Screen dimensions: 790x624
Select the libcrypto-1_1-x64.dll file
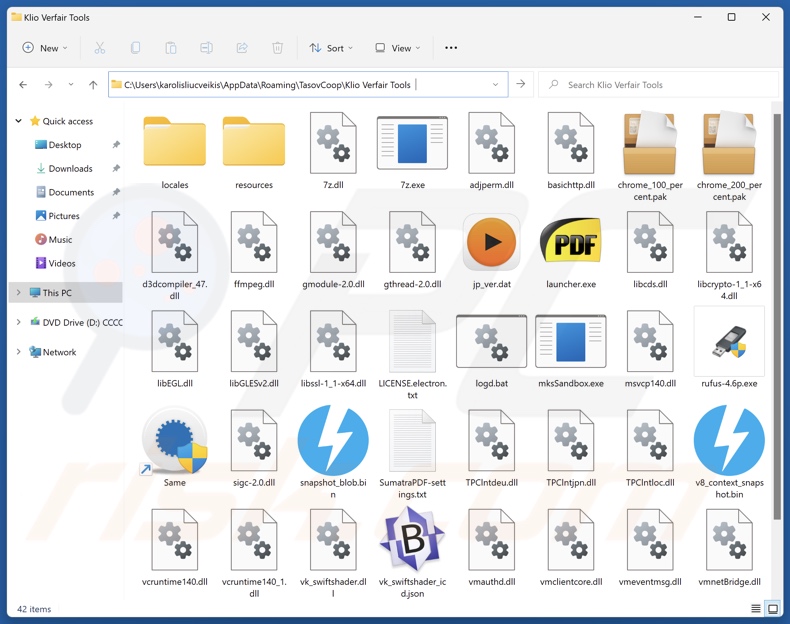729,257
